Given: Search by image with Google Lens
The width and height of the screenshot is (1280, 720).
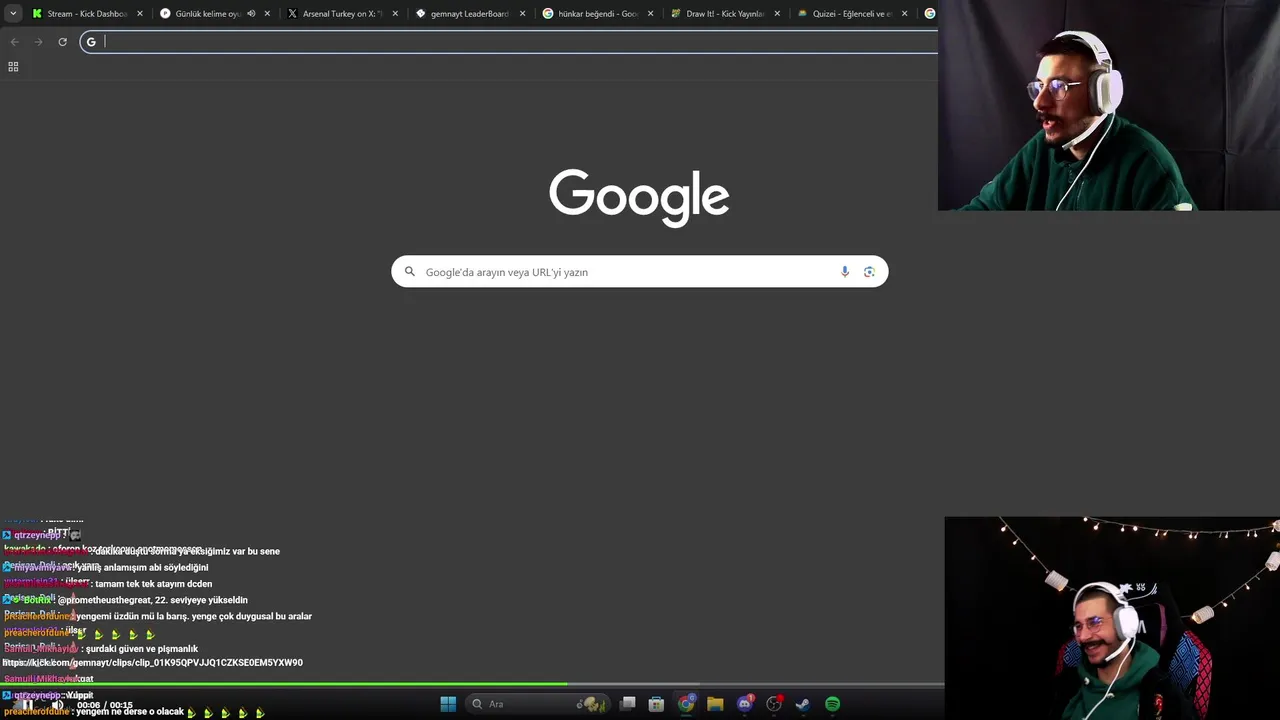Looking at the screenshot, I should click(x=869, y=271).
